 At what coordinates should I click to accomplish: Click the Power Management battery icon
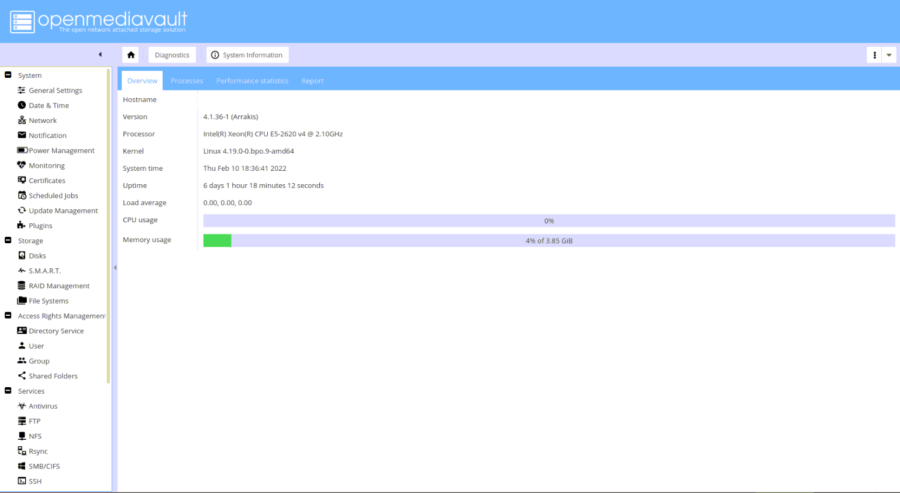[x=22, y=150]
